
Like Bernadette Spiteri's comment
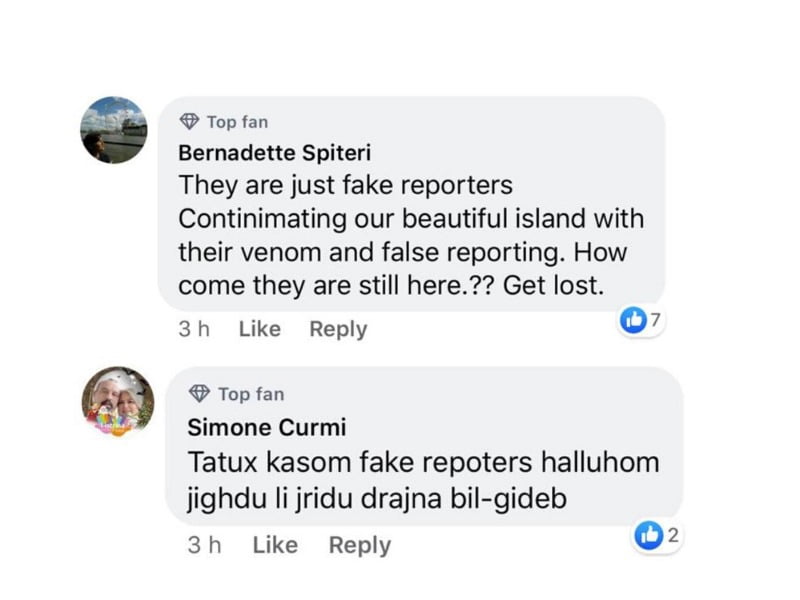coord(260,329)
